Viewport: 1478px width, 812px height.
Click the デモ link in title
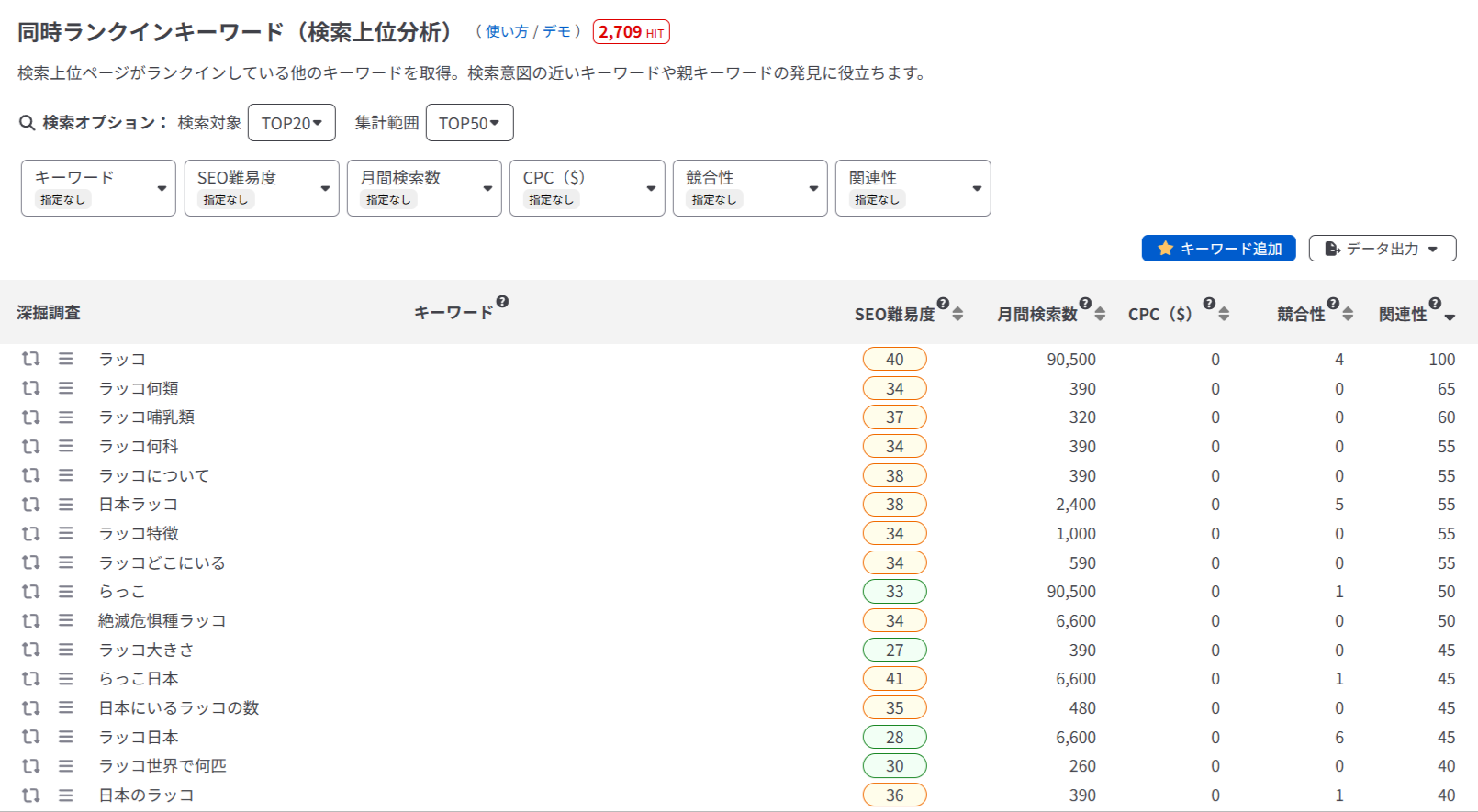click(x=556, y=32)
